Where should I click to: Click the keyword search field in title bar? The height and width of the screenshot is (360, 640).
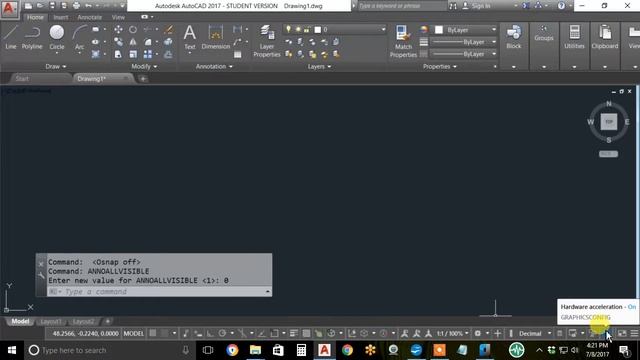click(402, 6)
